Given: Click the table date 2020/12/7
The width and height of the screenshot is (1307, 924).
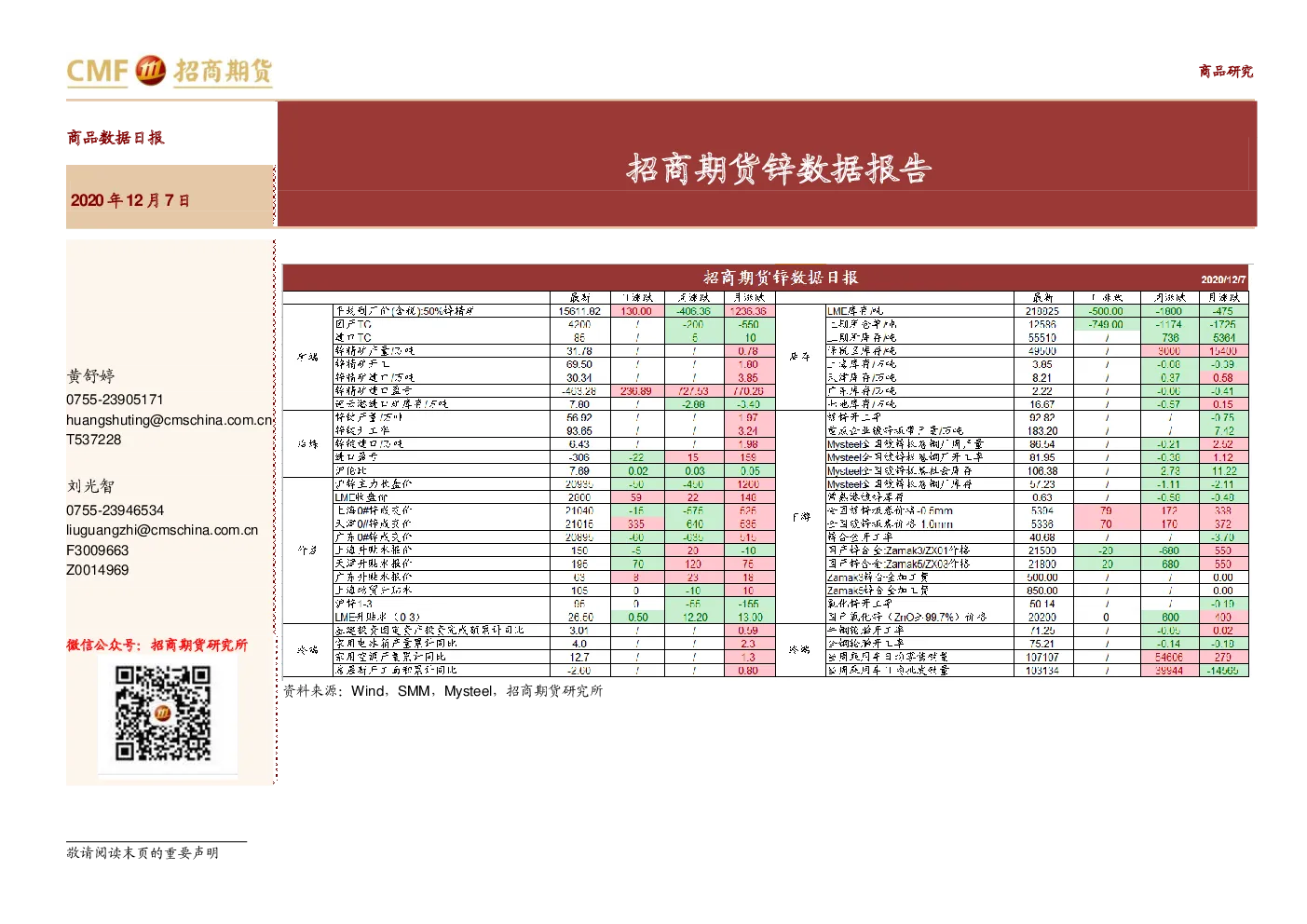Looking at the screenshot, I should pos(1223,279).
